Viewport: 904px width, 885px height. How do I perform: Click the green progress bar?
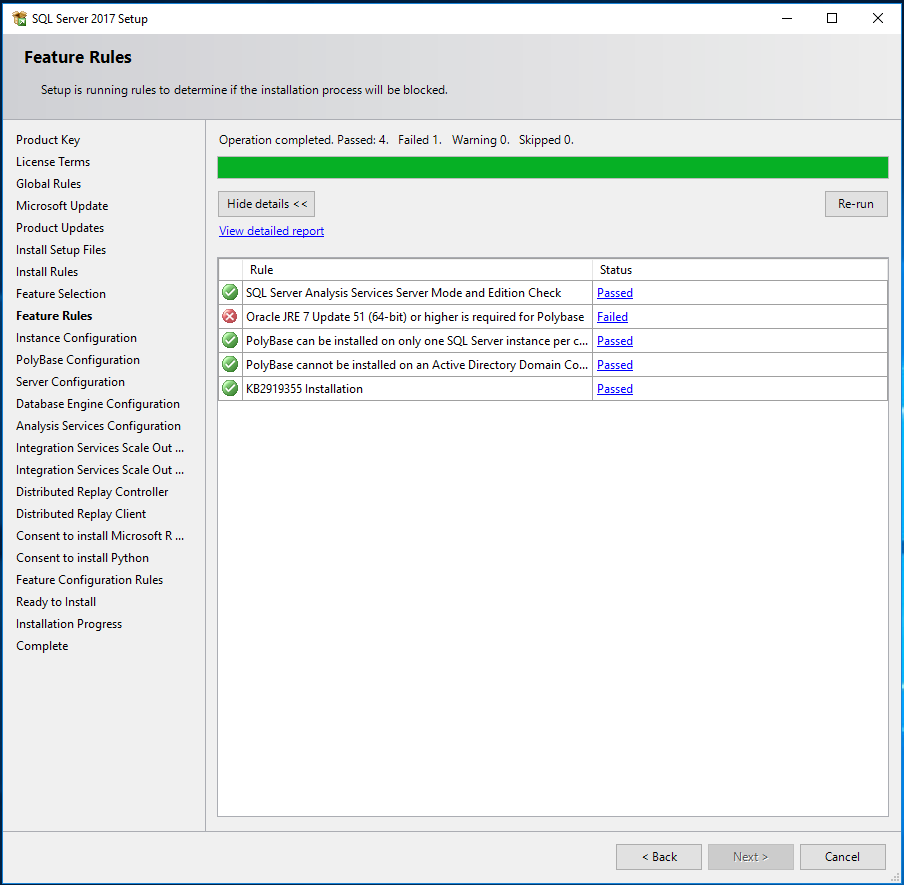(552, 167)
